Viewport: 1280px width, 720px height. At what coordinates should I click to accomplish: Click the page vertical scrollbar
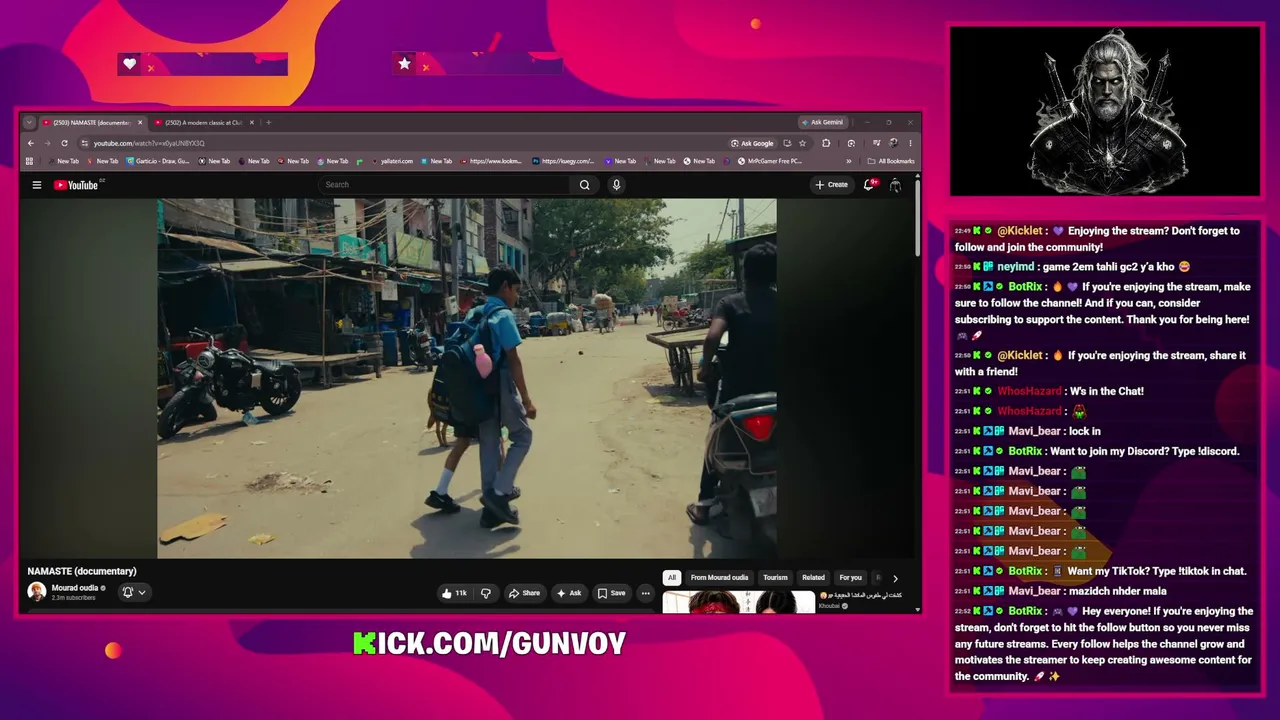pos(917,220)
